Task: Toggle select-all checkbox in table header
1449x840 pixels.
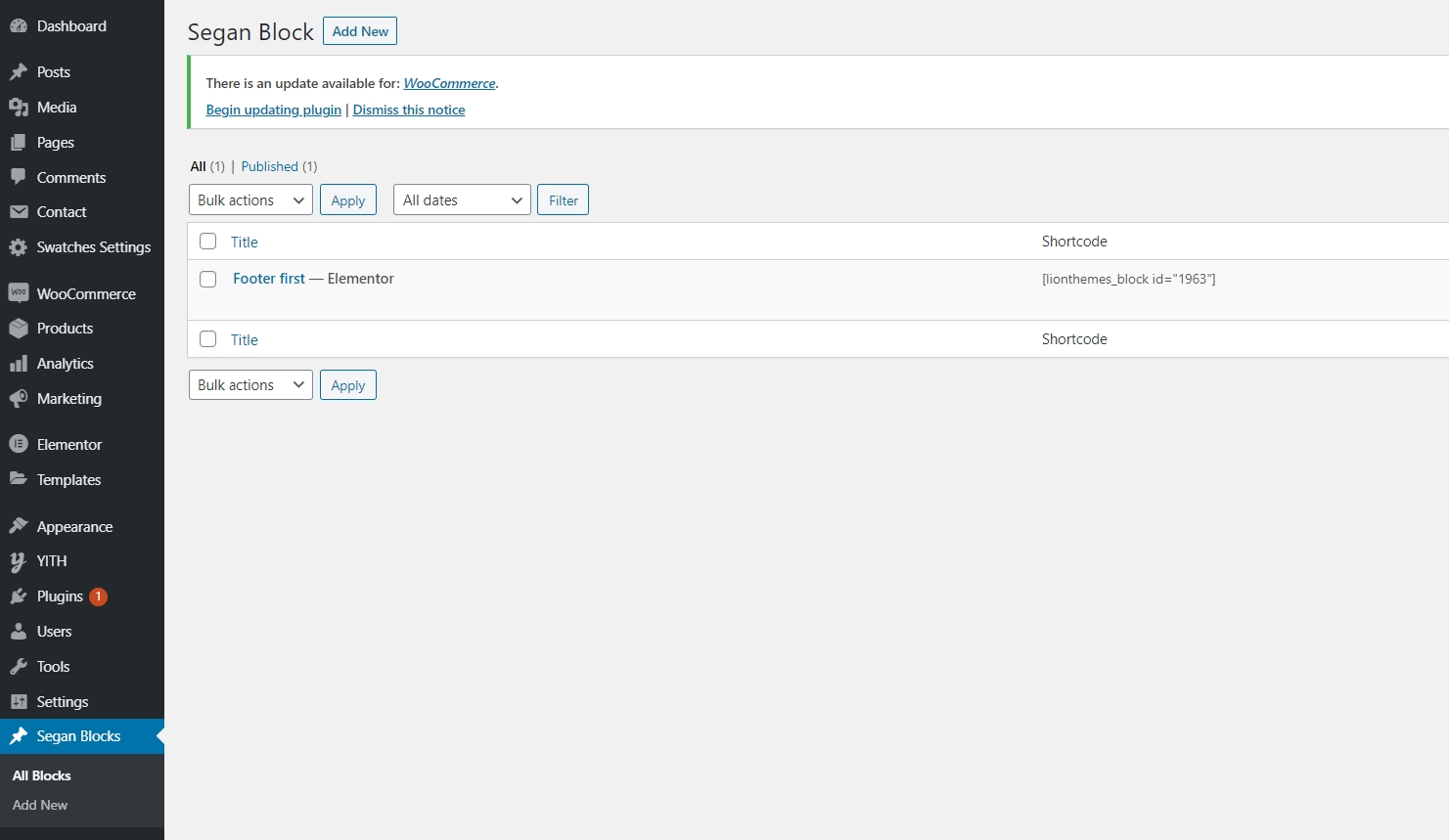Action: (207, 242)
